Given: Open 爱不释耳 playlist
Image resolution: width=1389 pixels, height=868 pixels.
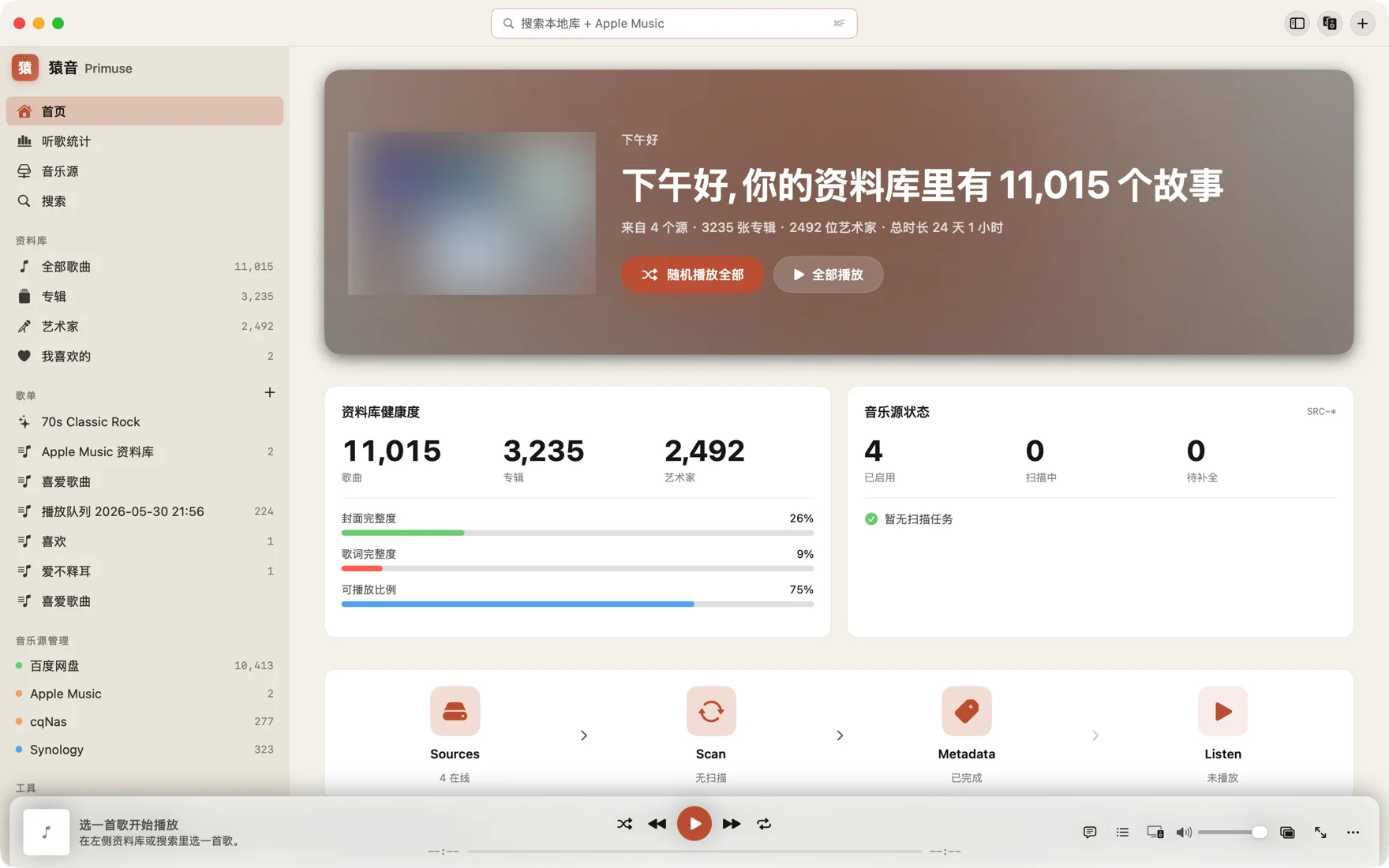Looking at the screenshot, I should pyautogui.click(x=144, y=571).
